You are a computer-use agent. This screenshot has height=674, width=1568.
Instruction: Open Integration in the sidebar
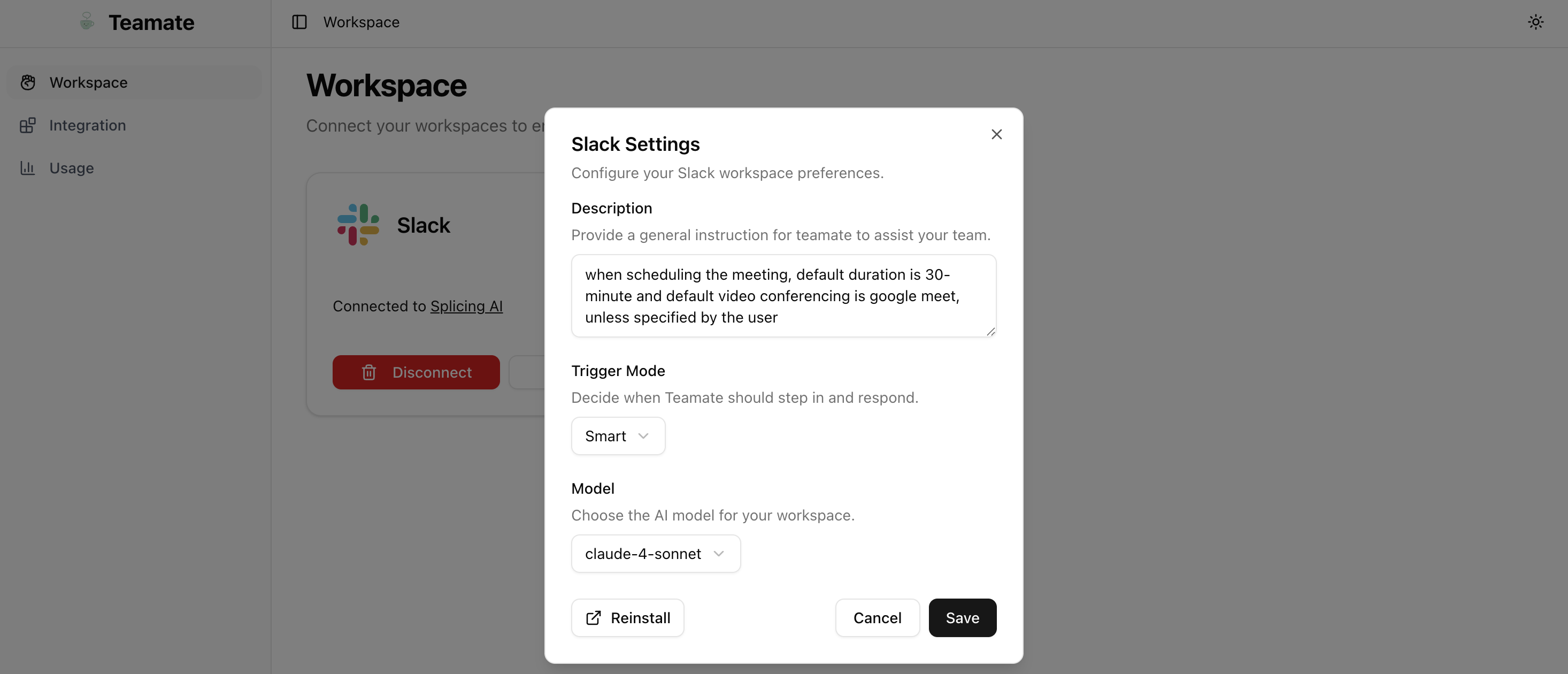click(88, 125)
